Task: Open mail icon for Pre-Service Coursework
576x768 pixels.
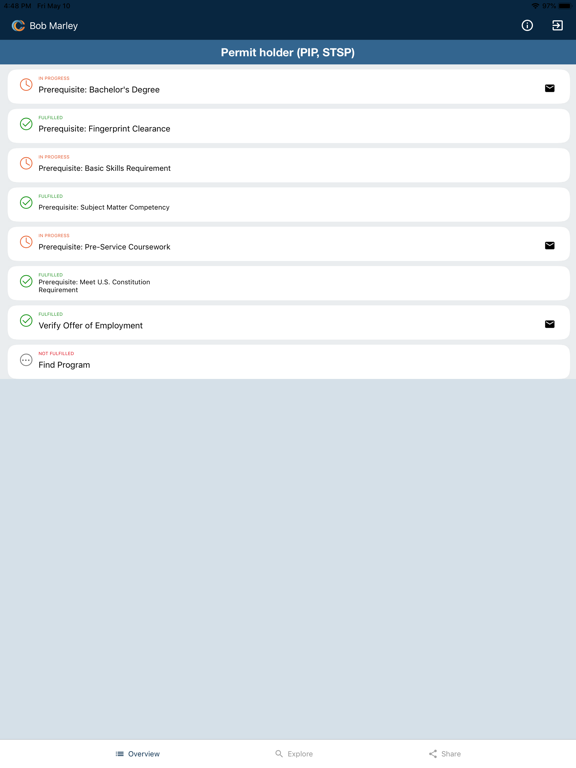Action: pyautogui.click(x=550, y=245)
